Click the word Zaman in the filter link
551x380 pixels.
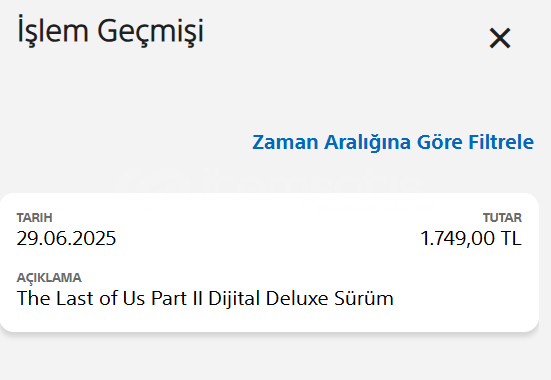pos(285,142)
